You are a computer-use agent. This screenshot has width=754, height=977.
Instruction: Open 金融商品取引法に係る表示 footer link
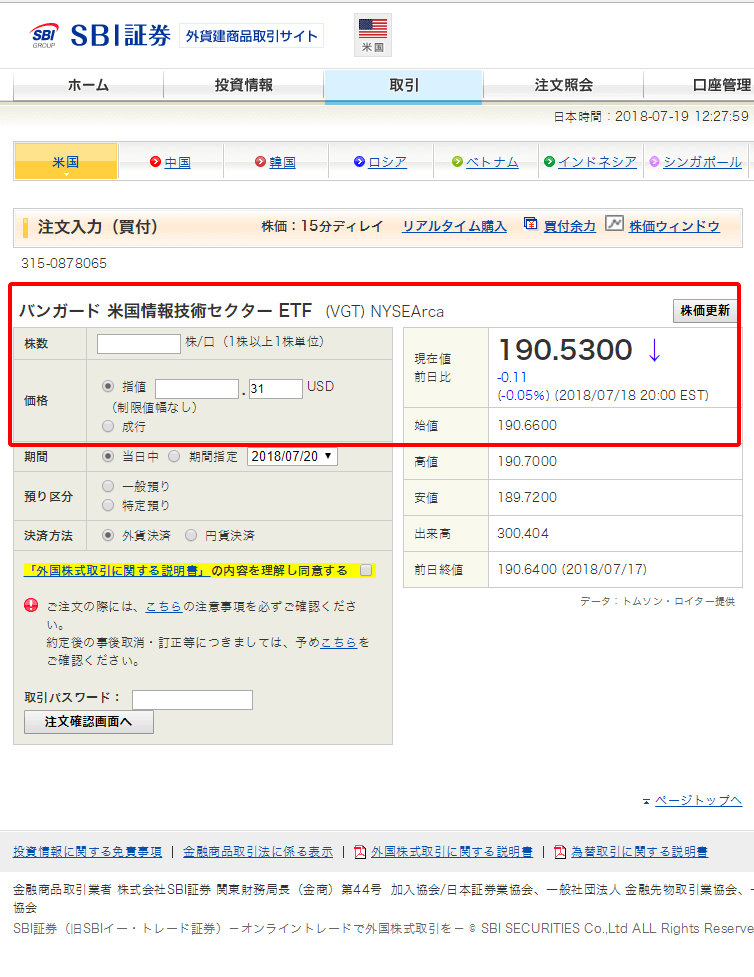258,852
